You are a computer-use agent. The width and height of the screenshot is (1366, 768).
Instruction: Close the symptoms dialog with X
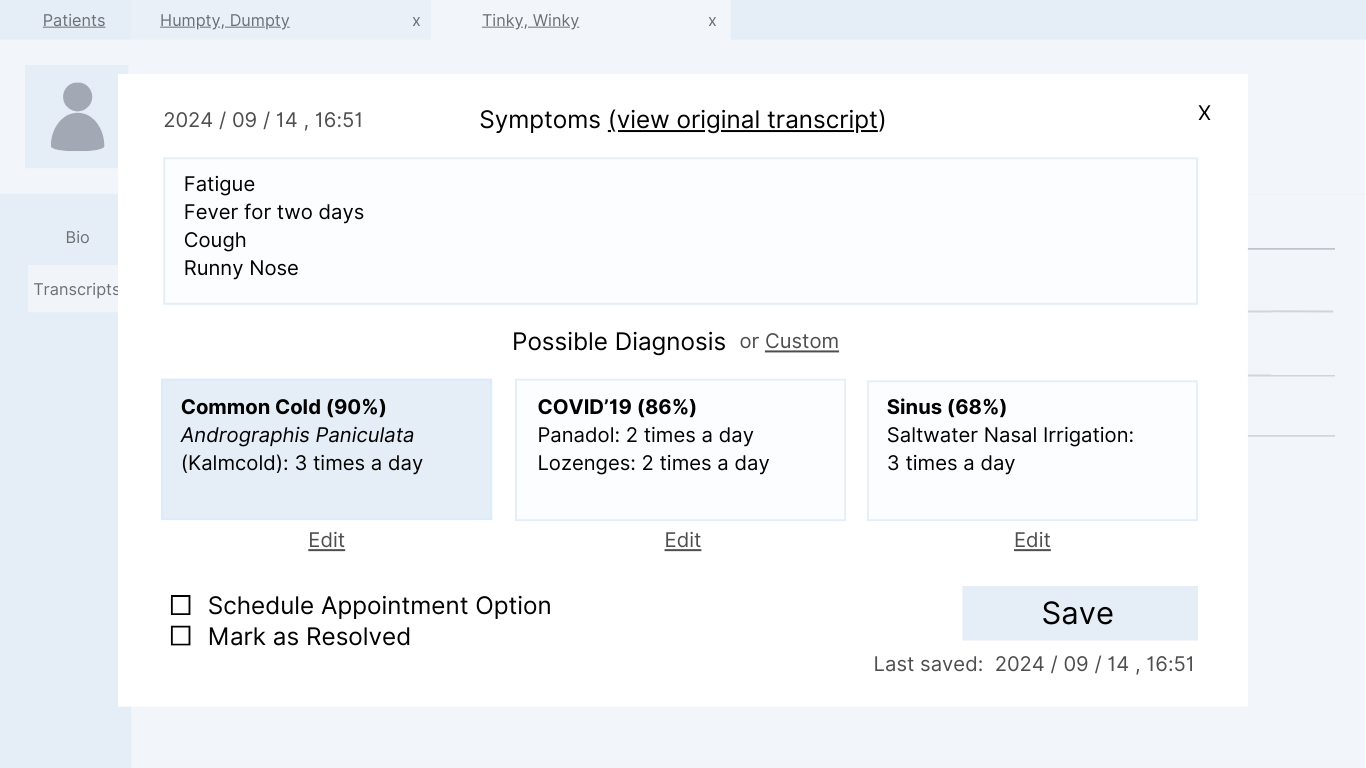pos(1204,113)
